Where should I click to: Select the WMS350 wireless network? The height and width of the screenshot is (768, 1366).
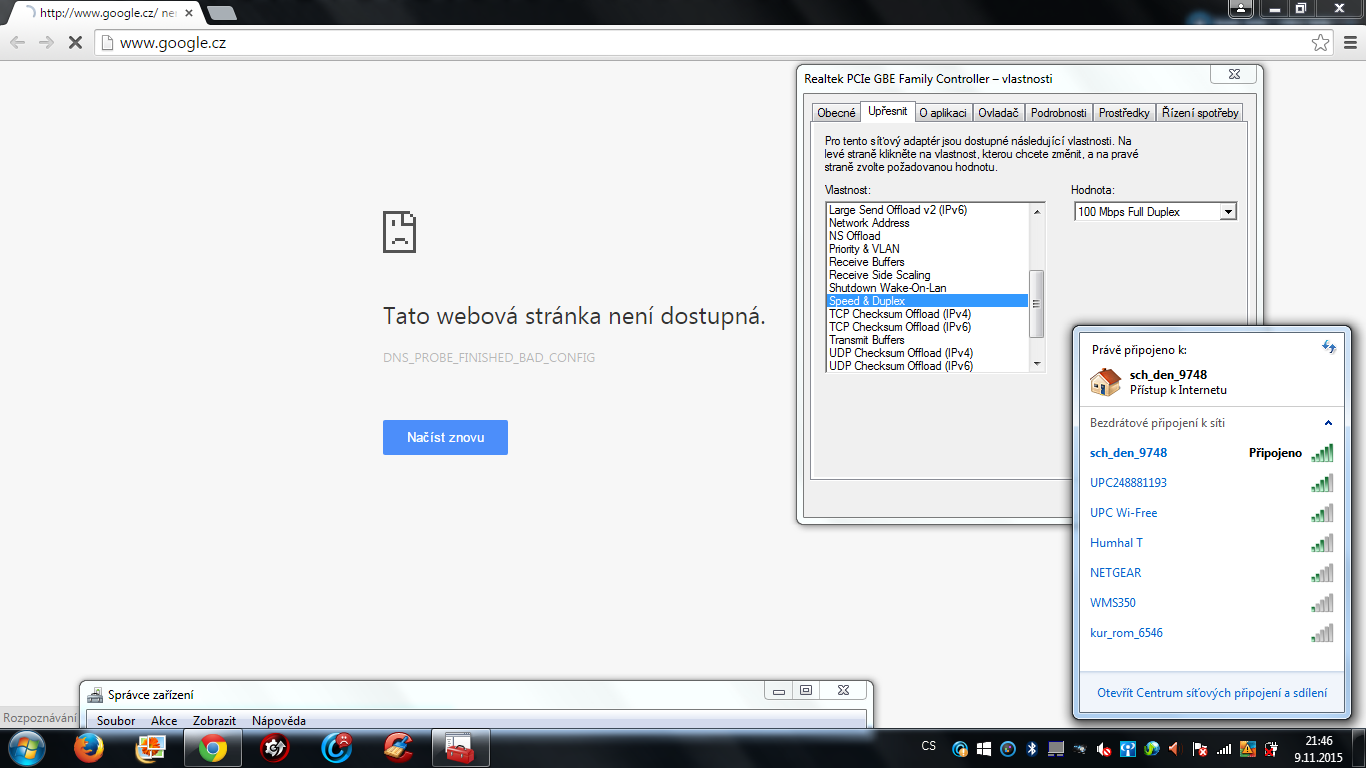point(1212,603)
